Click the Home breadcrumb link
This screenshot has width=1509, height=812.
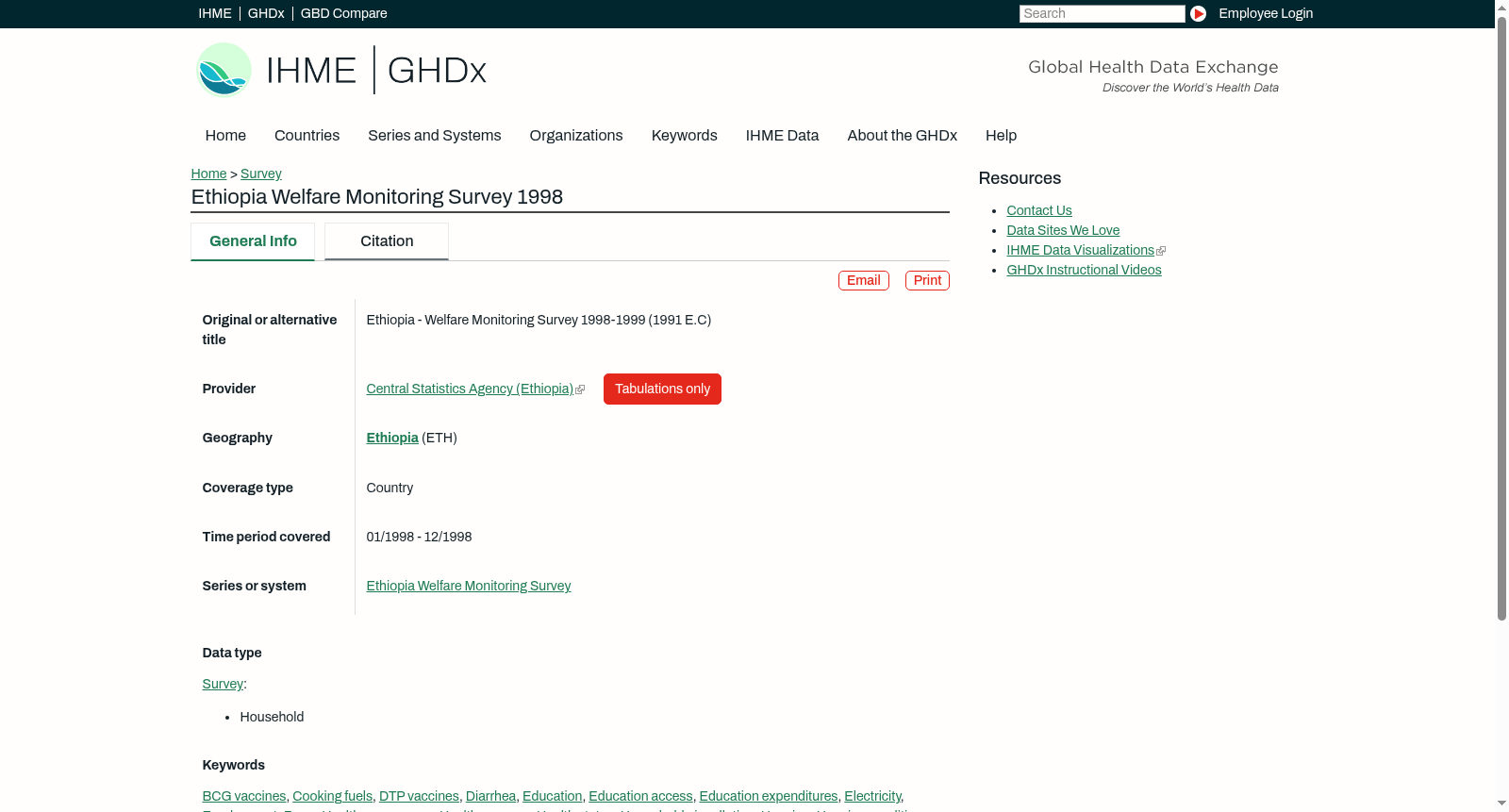(x=208, y=174)
